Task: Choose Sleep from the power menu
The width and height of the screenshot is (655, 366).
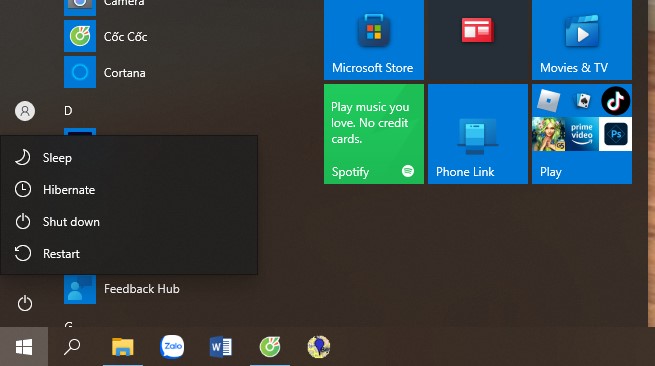Action: (x=129, y=158)
